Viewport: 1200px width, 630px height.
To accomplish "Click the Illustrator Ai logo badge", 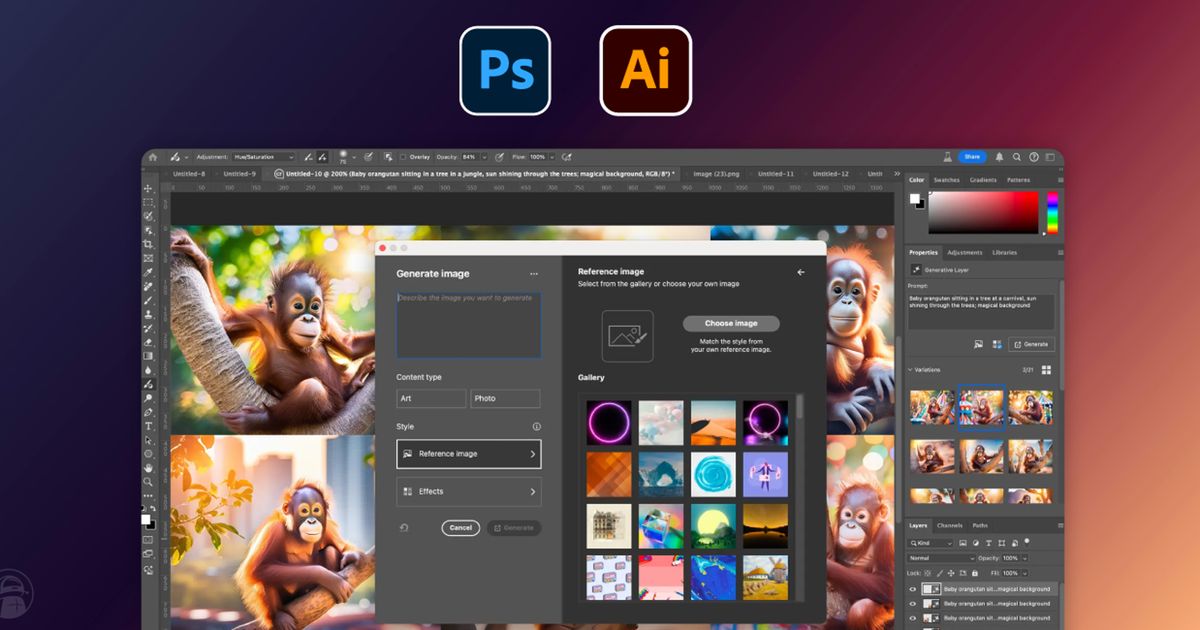I will 646,70.
